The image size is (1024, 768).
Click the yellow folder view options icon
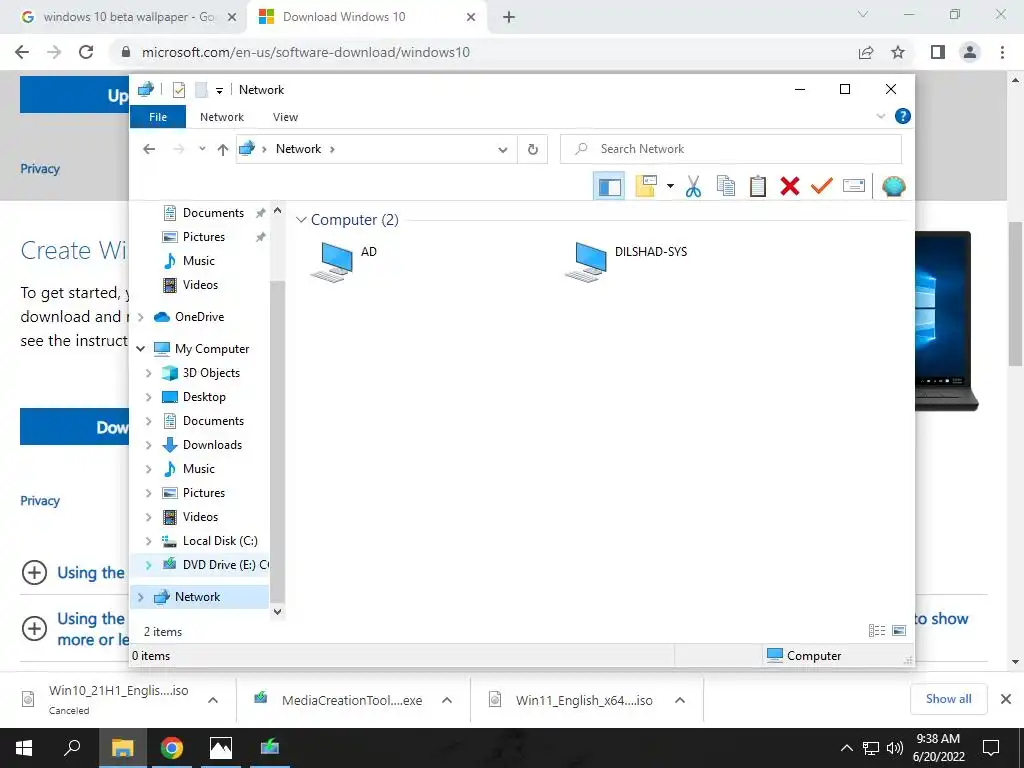tap(646, 186)
